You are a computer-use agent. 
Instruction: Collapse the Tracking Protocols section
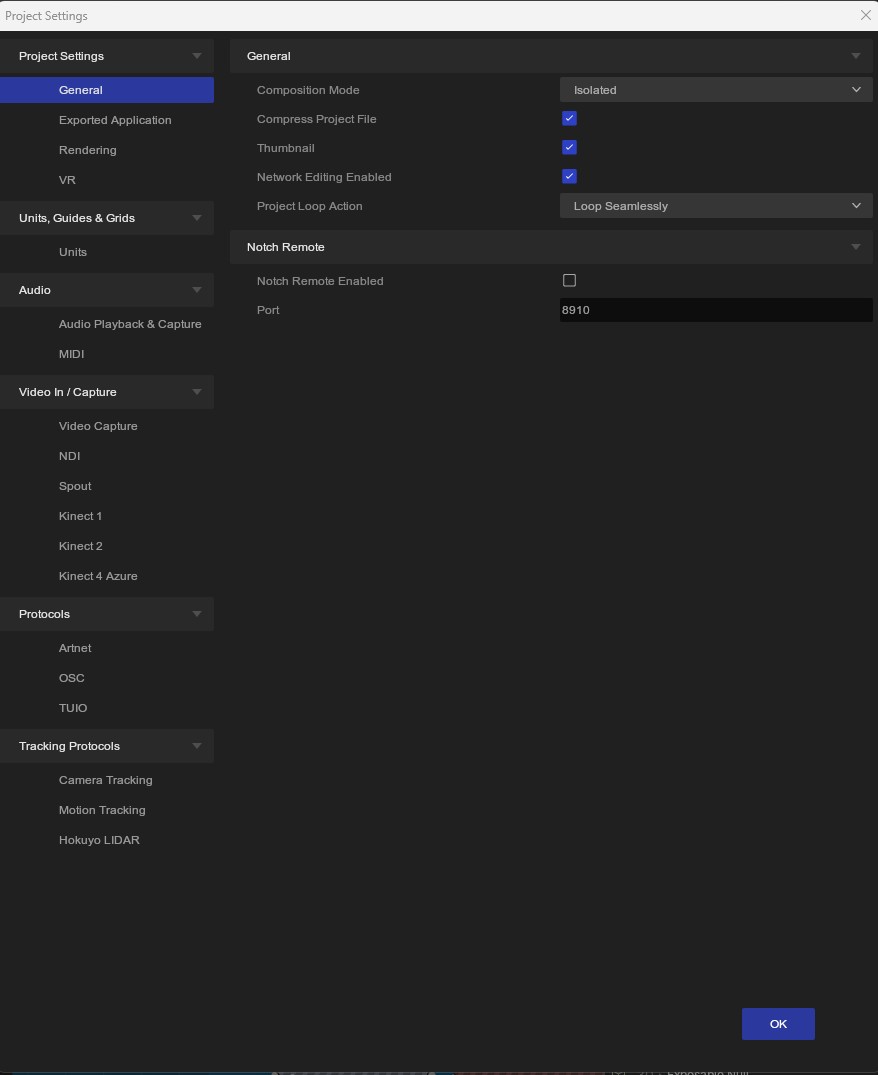pos(197,746)
